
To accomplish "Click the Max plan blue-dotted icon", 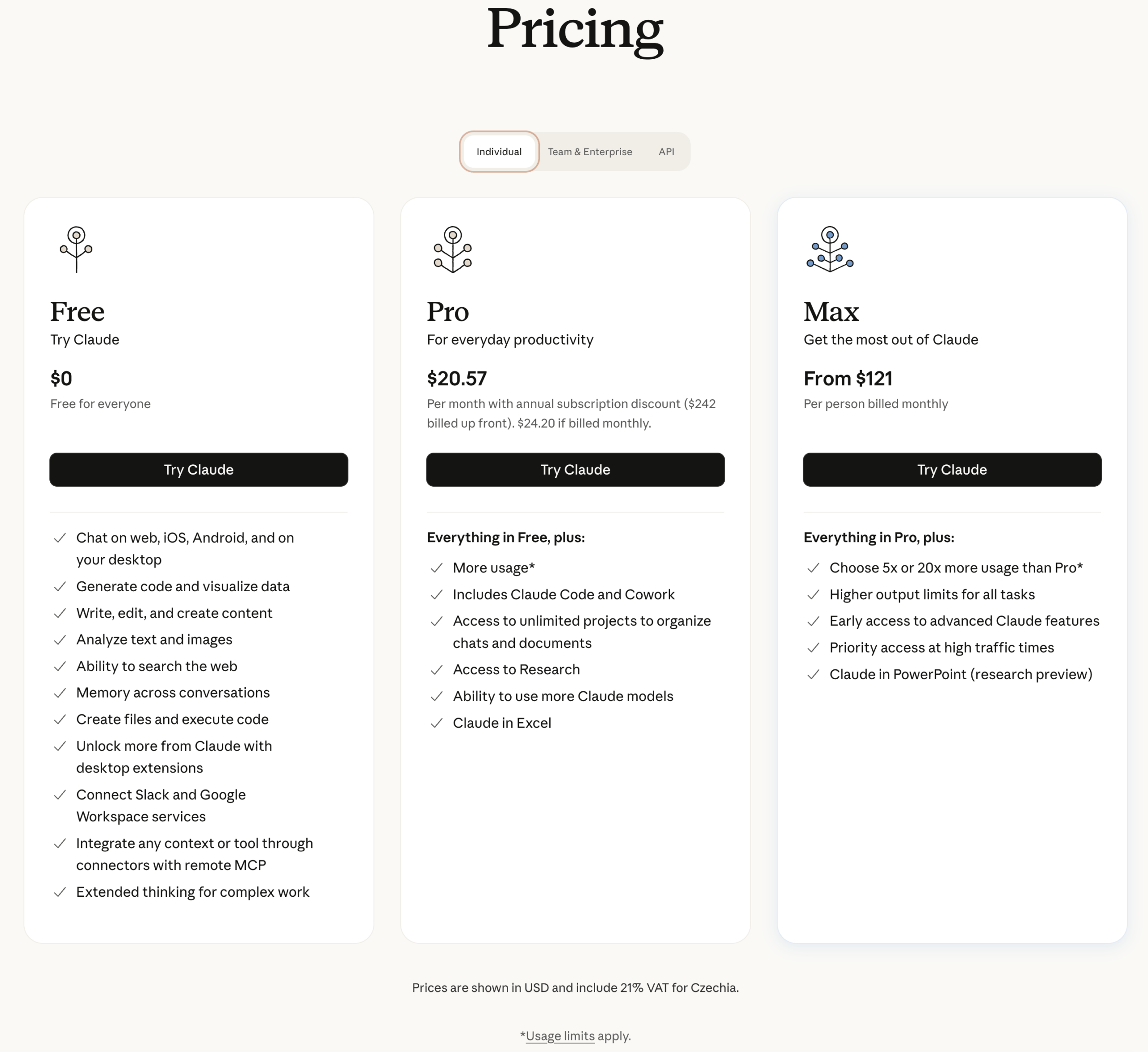I will click(x=830, y=249).
